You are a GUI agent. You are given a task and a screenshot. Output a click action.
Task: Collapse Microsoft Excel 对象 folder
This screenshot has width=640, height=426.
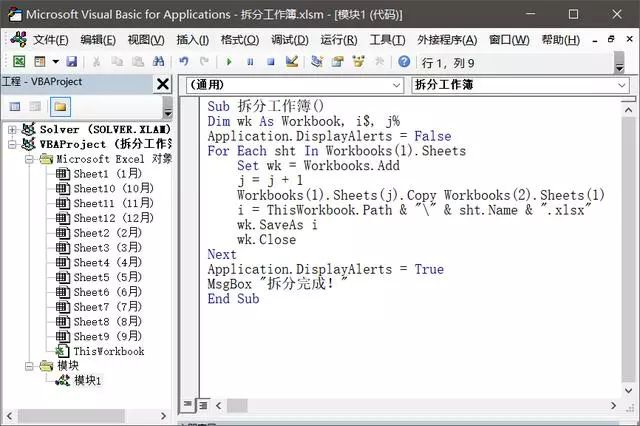coord(29,159)
